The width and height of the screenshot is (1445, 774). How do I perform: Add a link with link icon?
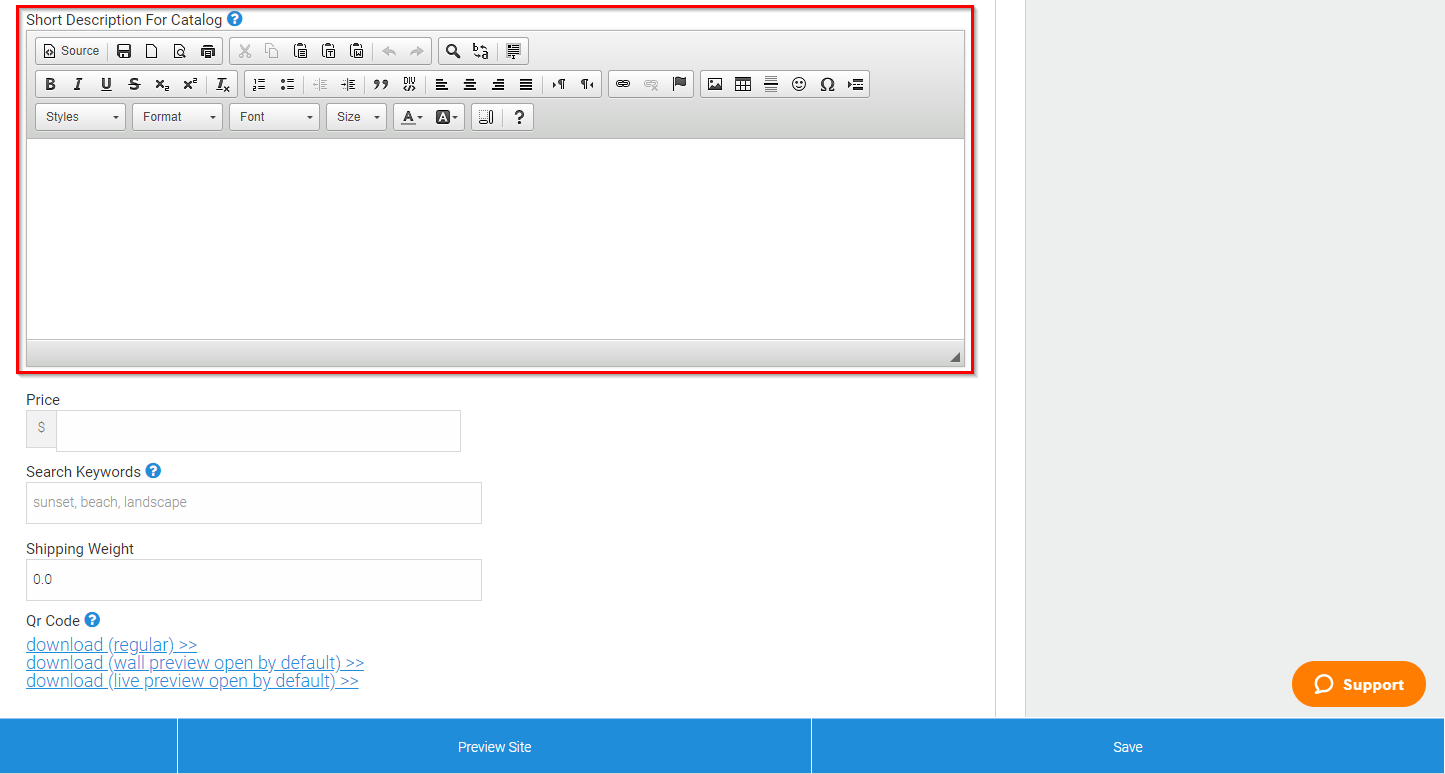(622, 84)
